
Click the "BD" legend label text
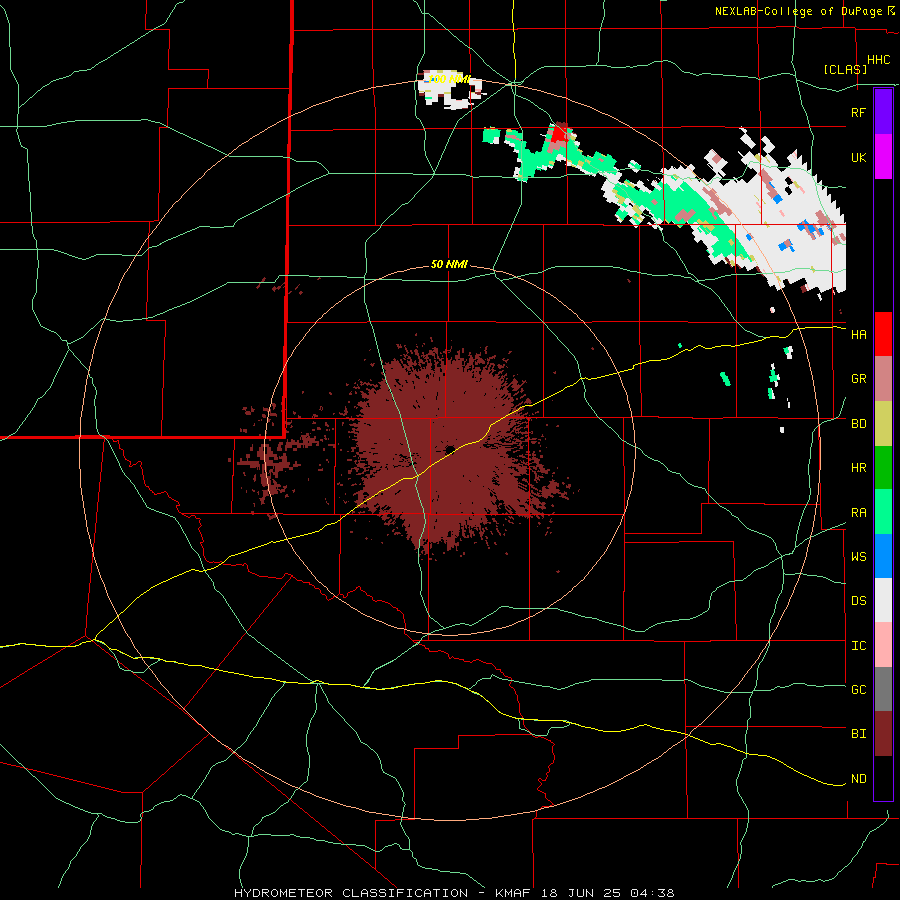pyautogui.click(x=858, y=424)
